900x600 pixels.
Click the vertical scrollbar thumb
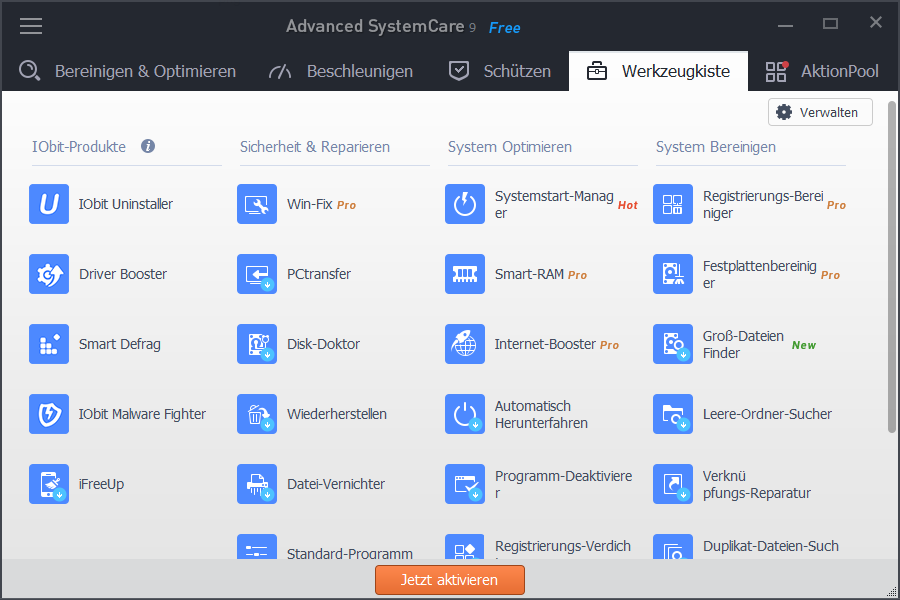tap(891, 267)
